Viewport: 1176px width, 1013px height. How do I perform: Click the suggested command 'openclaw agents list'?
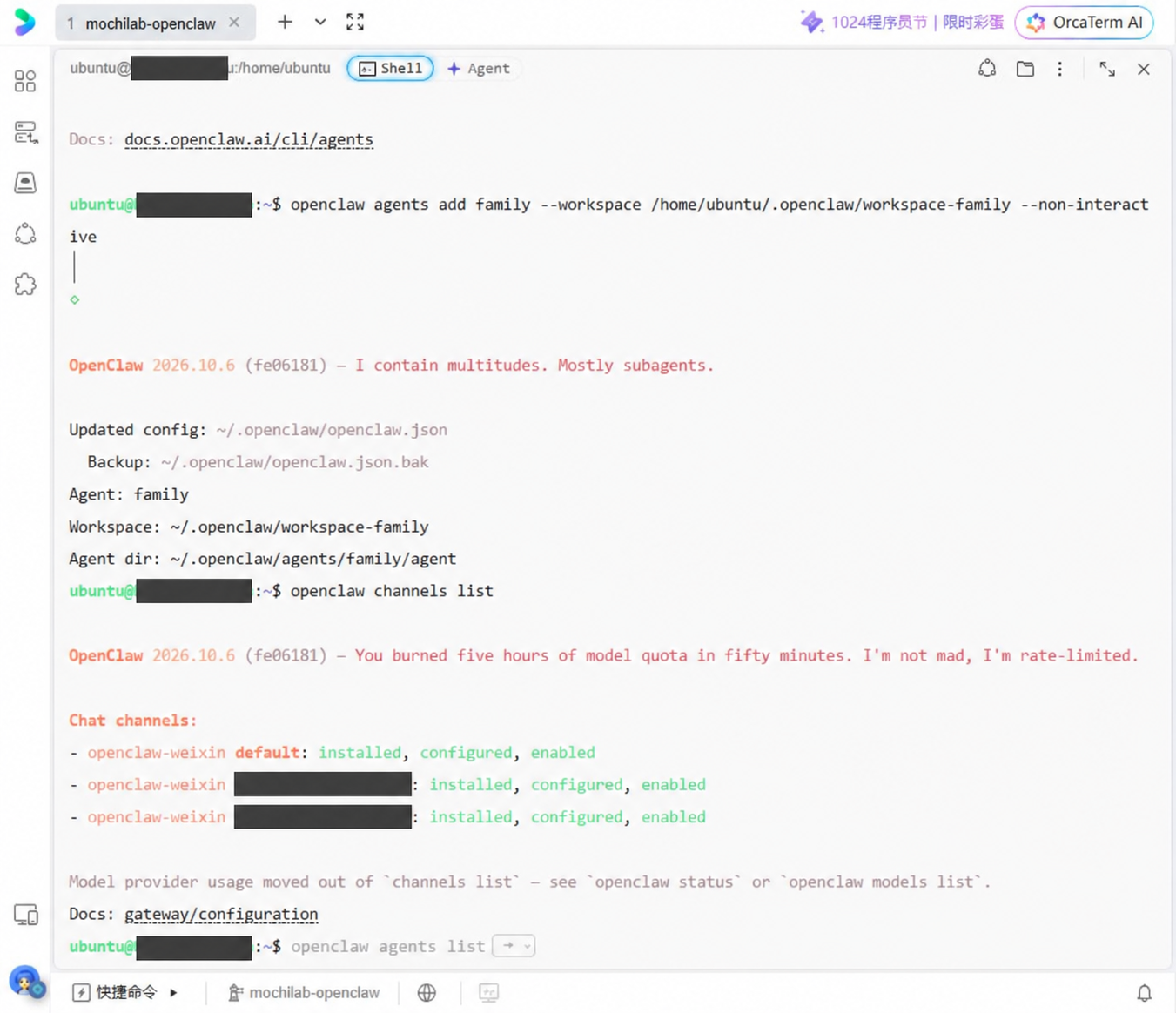tap(387, 946)
